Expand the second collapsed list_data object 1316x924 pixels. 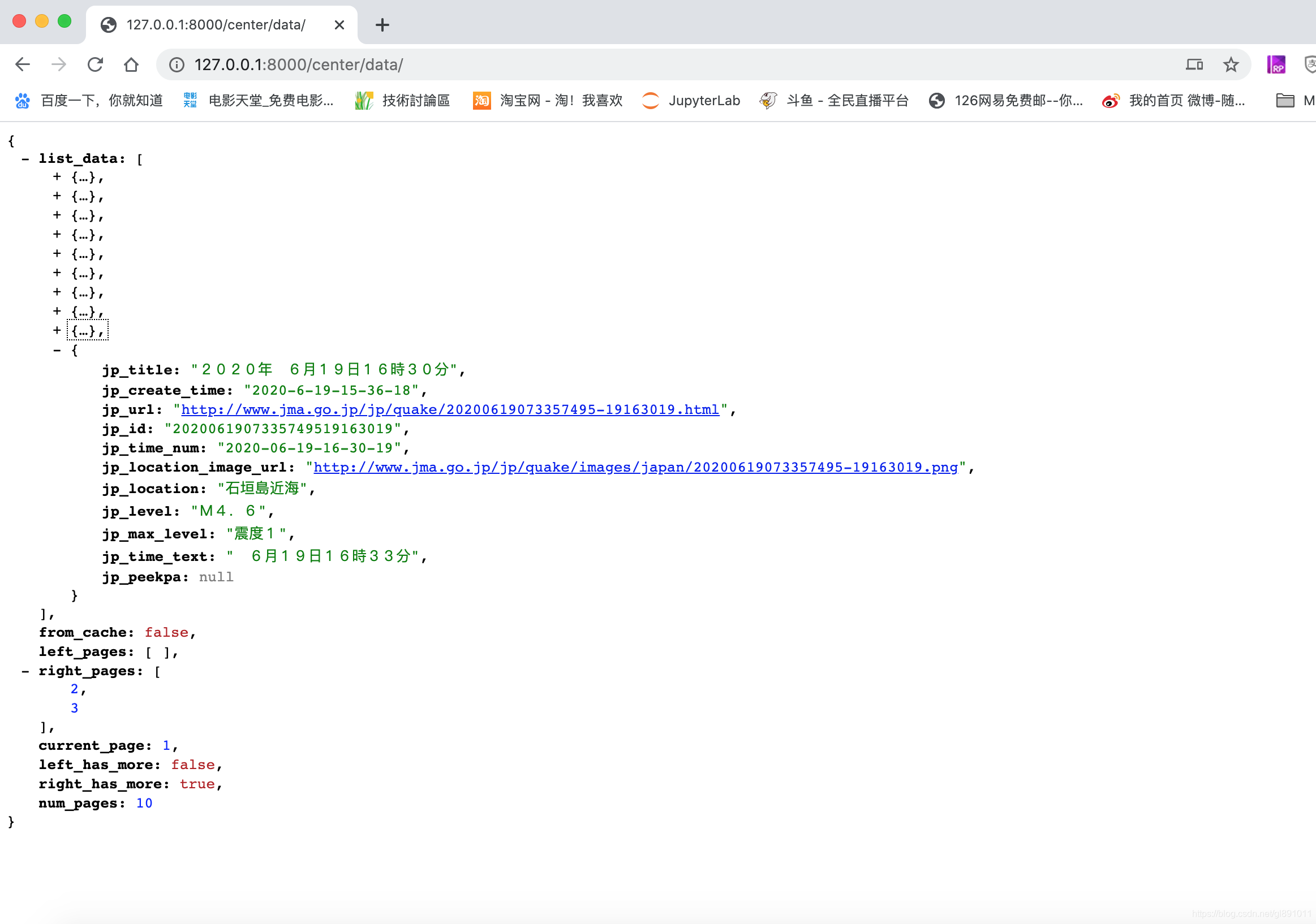point(57,196)
